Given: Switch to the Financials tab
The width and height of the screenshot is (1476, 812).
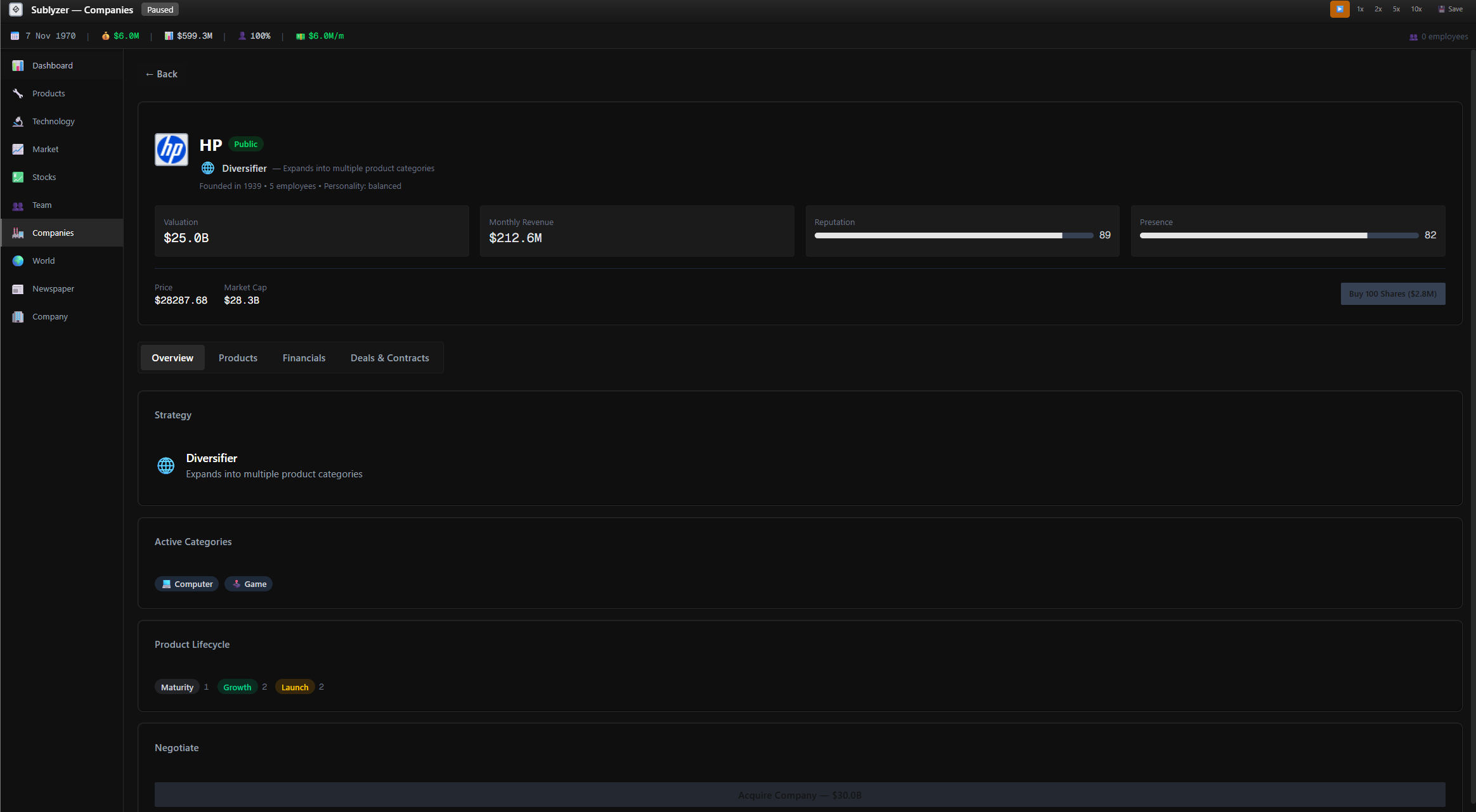Looking at the screenshot, I should tap(304, 358).
